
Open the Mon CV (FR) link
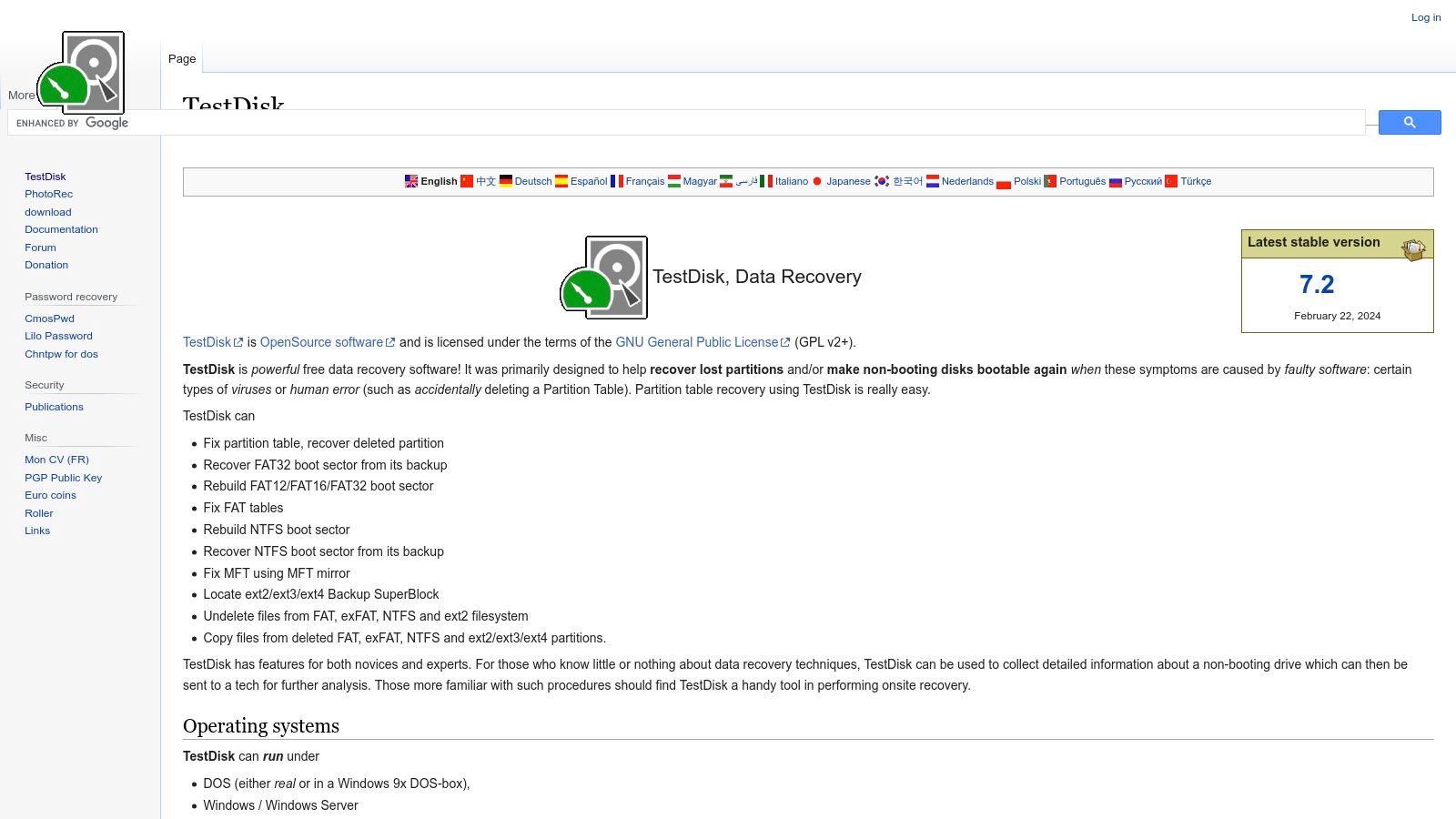(56, 460)
